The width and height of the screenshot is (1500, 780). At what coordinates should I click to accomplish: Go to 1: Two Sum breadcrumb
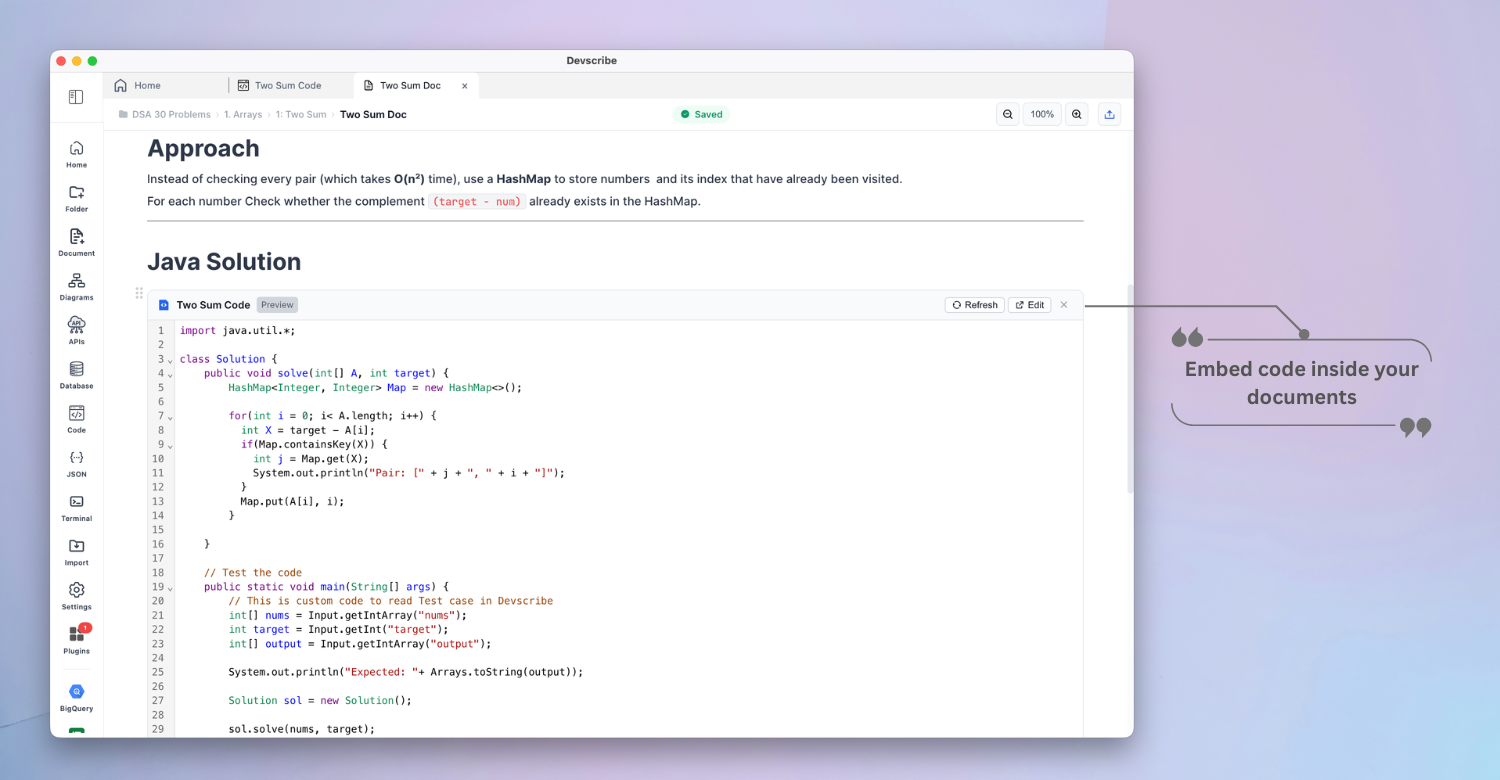tap(301, 114)
